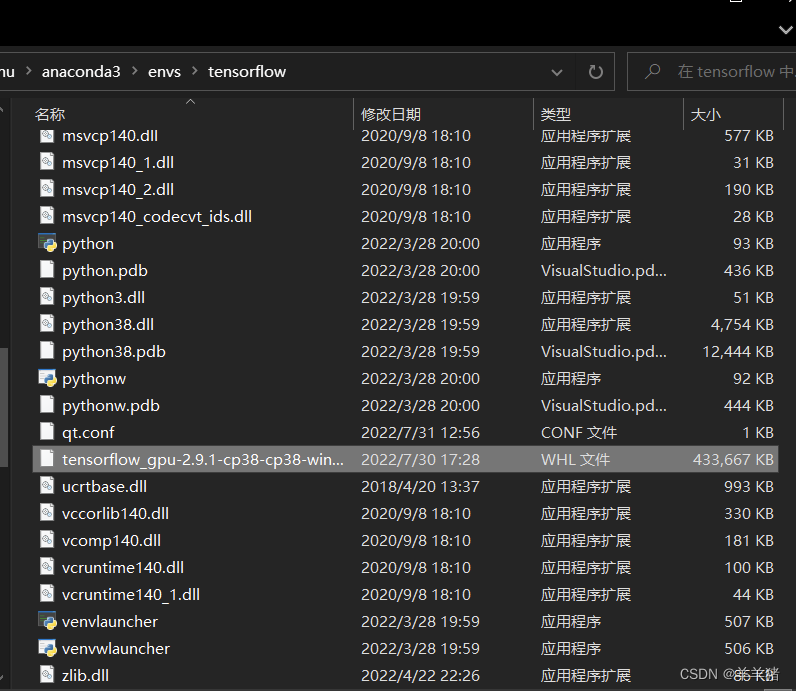Click the ucrtbase.dll file icon
This screenshot has height=691, width=796.
click(x=47, y=486)
